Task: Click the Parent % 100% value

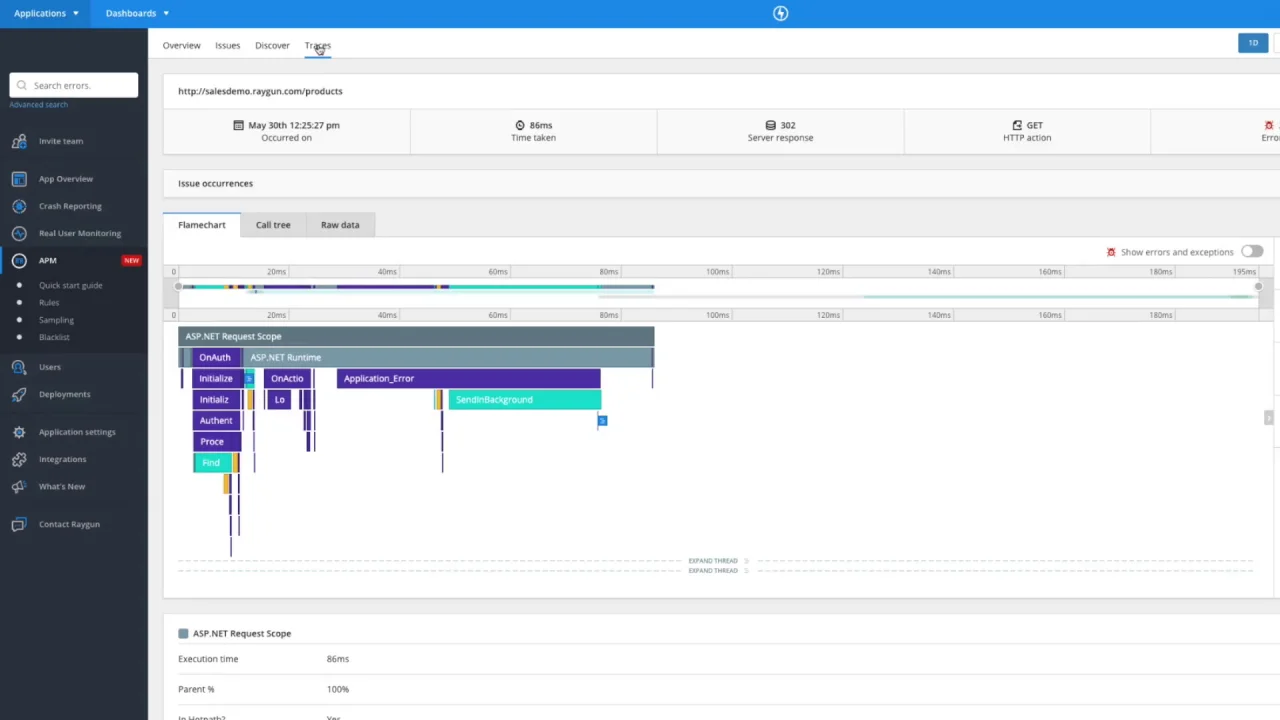Action: (338, 689)
